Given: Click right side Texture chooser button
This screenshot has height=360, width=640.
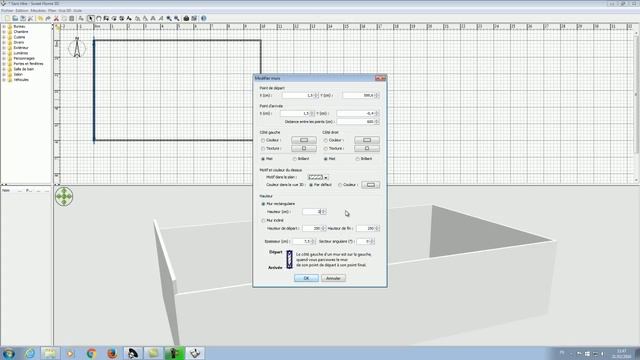Looking at the screenshot, I should tap(367, 149).
